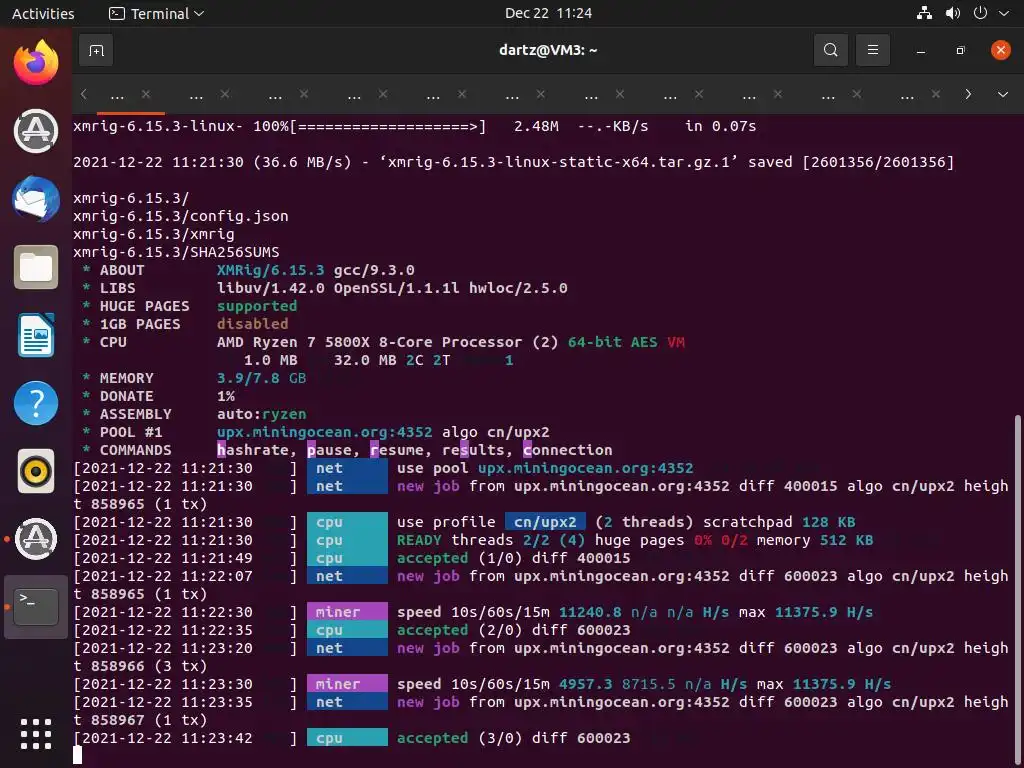Open the terminal hamburger menu

pyautogui.click(x=872, y=50)
